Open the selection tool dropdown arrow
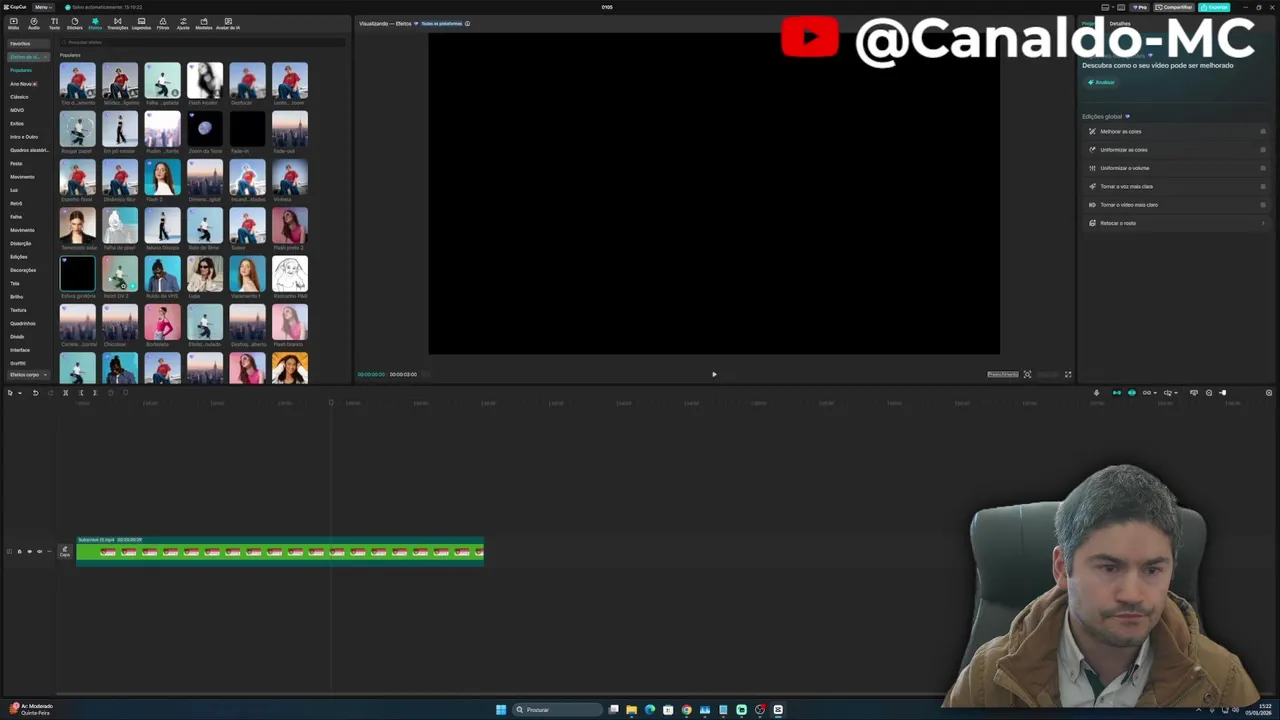The height and width of the screenshot is (720, 1280). 19,393
